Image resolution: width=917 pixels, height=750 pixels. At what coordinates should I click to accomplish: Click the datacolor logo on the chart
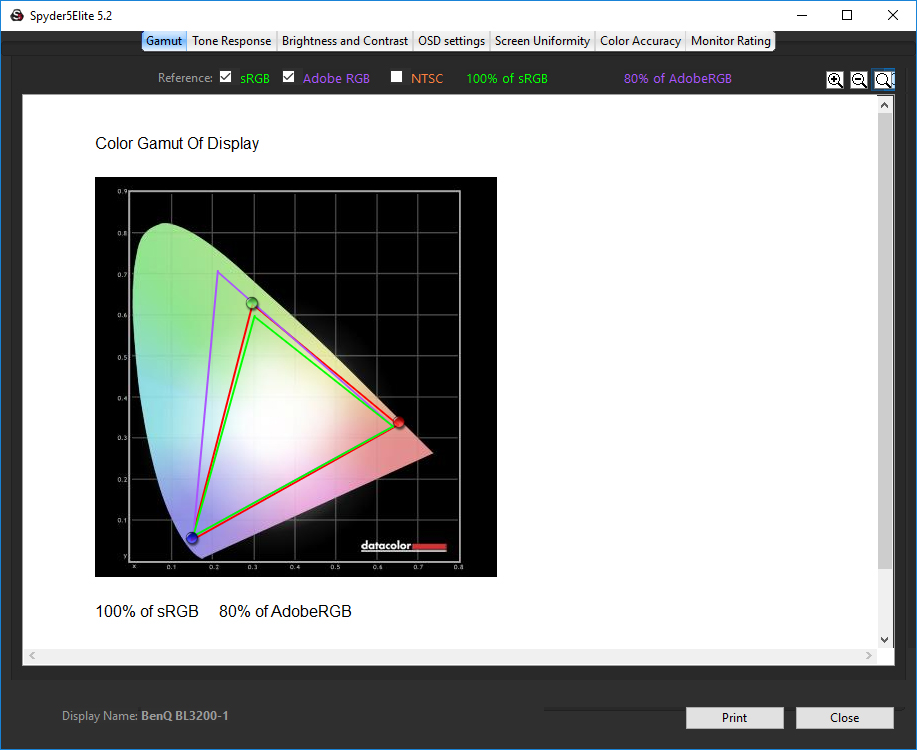tap(403, 546)
